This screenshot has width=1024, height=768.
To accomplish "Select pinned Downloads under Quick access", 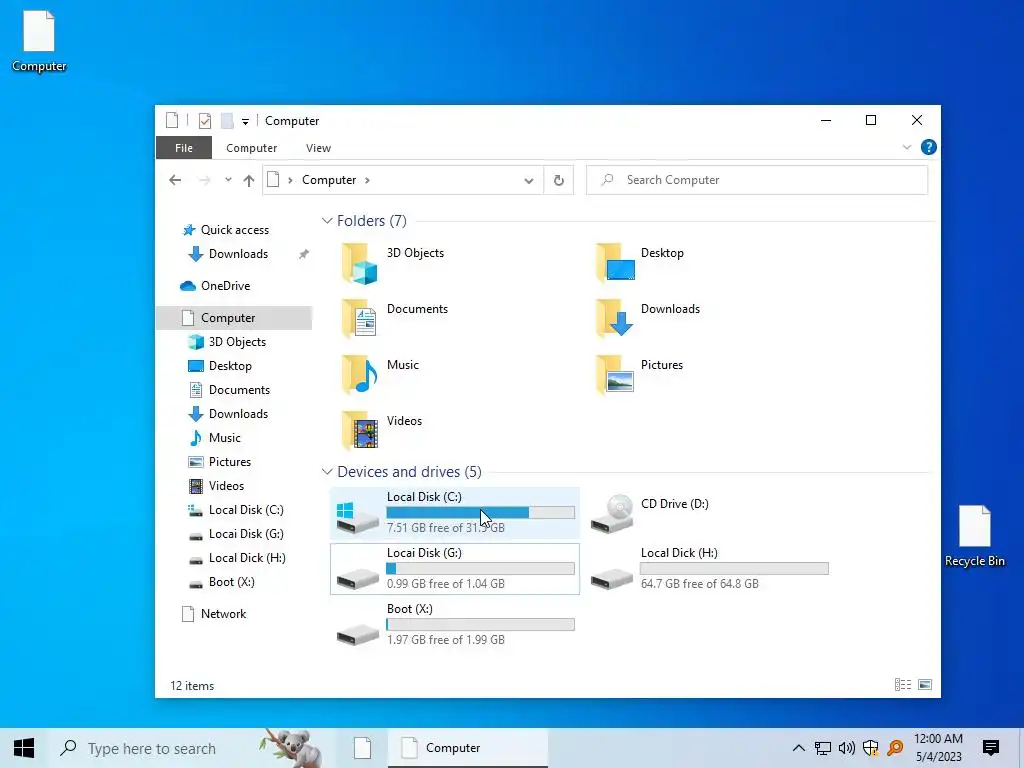I will [x=238, y=254].
